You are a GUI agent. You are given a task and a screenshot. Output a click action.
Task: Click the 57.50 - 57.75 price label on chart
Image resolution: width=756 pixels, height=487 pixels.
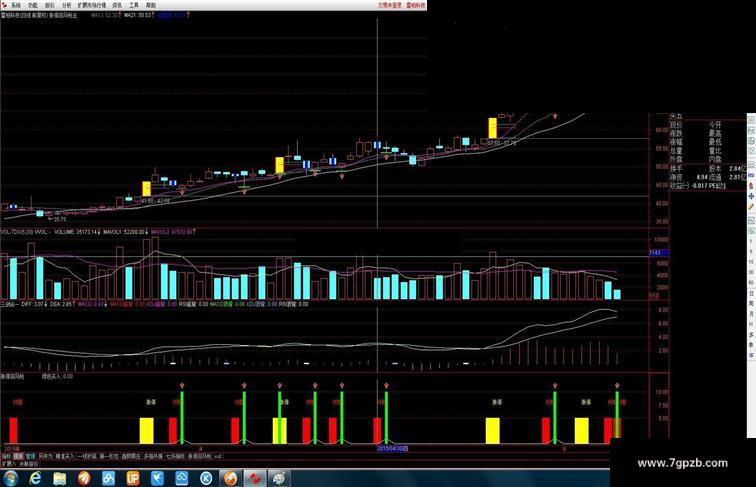pos(501,143)
